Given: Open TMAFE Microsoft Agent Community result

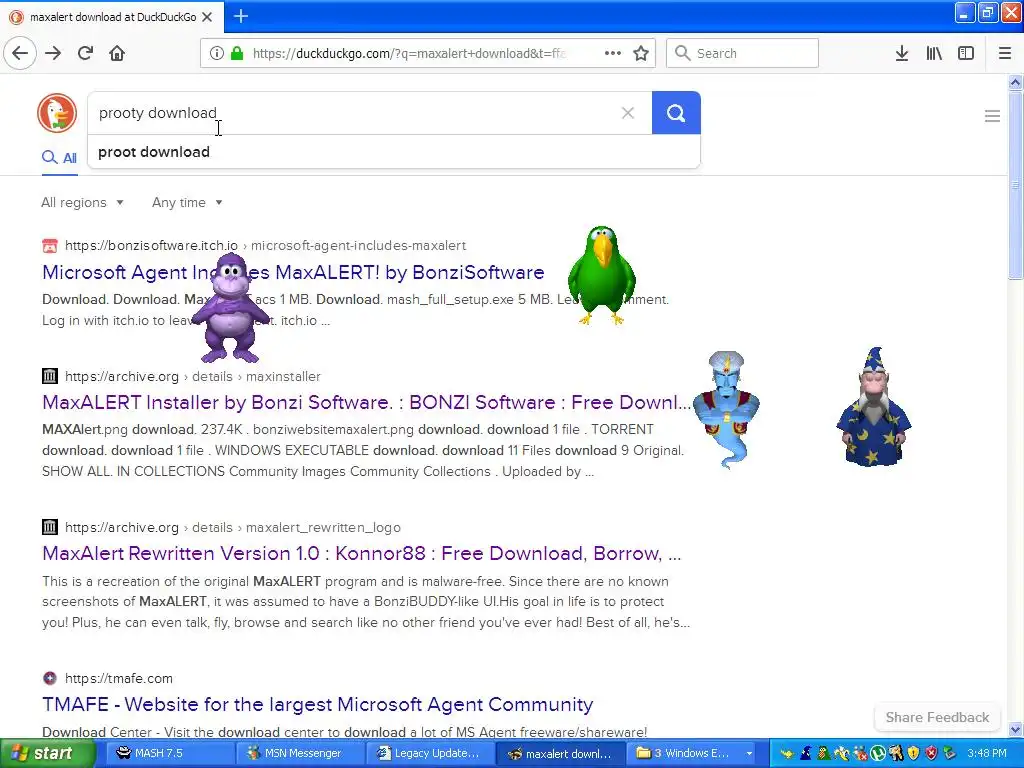Looking at the screenshot, I should (317, 704).
